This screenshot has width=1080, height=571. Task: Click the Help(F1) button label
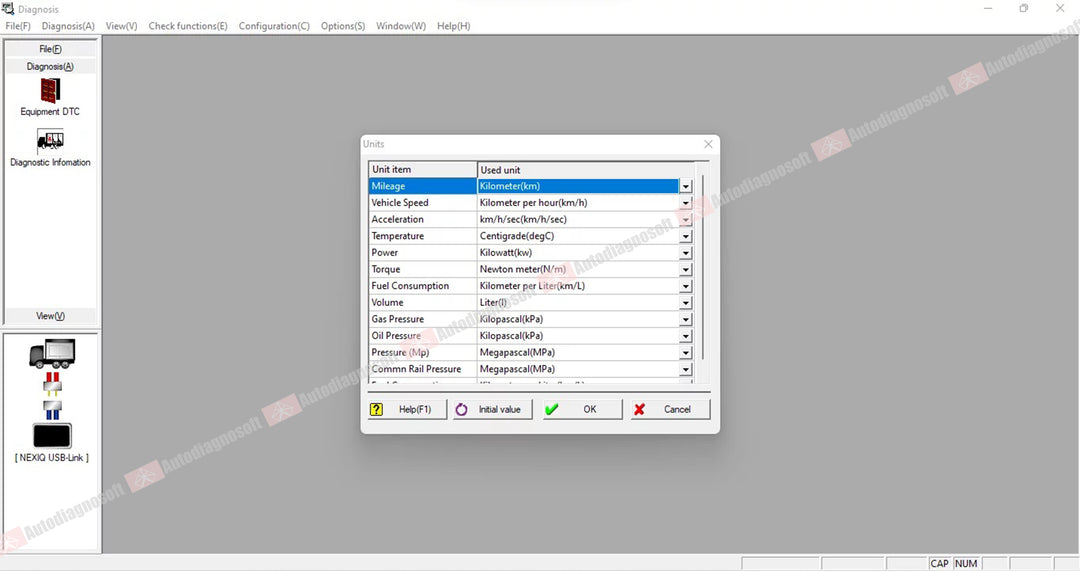415,409
